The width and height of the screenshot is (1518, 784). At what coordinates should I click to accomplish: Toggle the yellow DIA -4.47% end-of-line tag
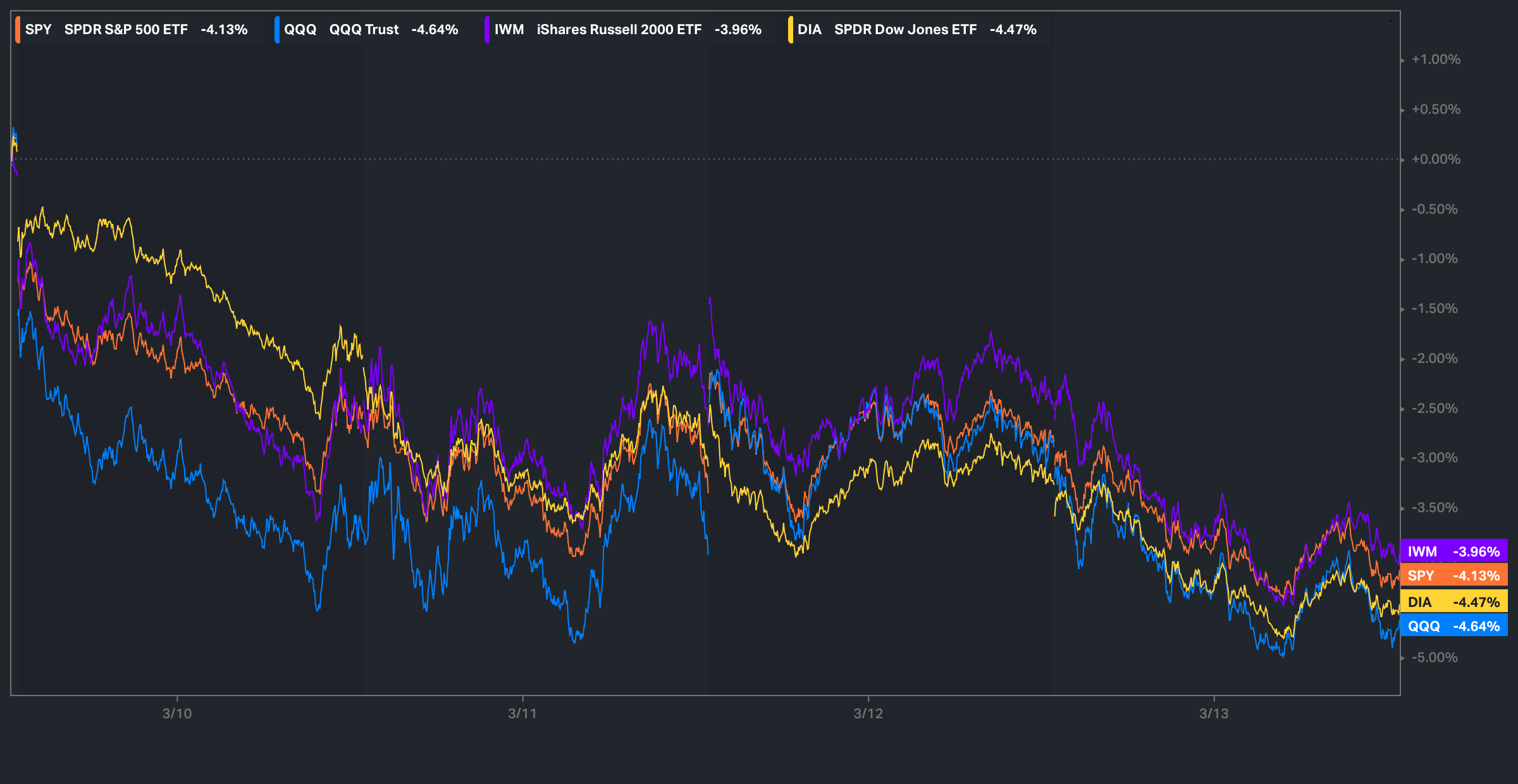point(1453,602)
